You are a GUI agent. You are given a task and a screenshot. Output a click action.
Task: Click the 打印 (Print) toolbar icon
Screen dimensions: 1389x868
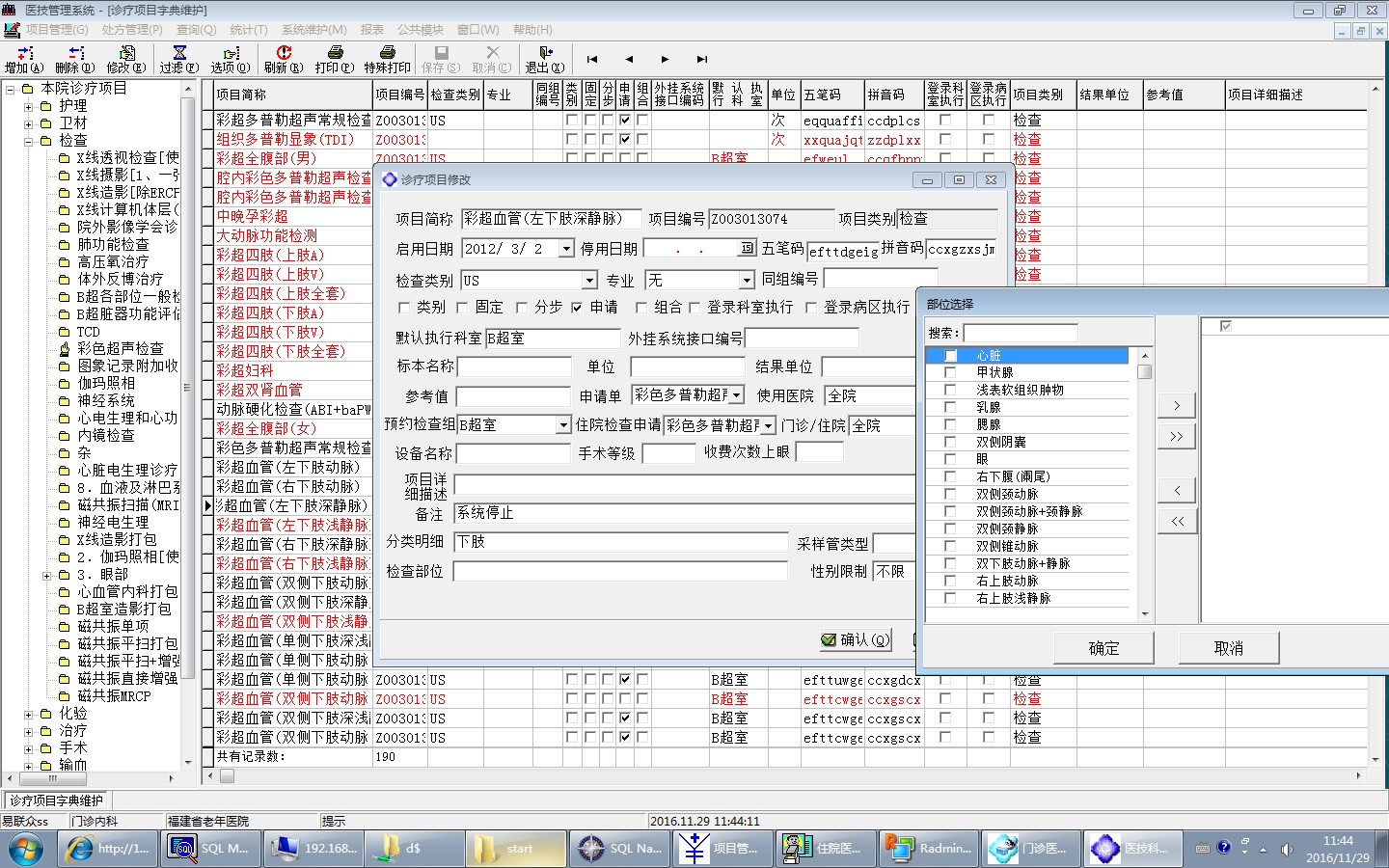[x=335, y=59]
